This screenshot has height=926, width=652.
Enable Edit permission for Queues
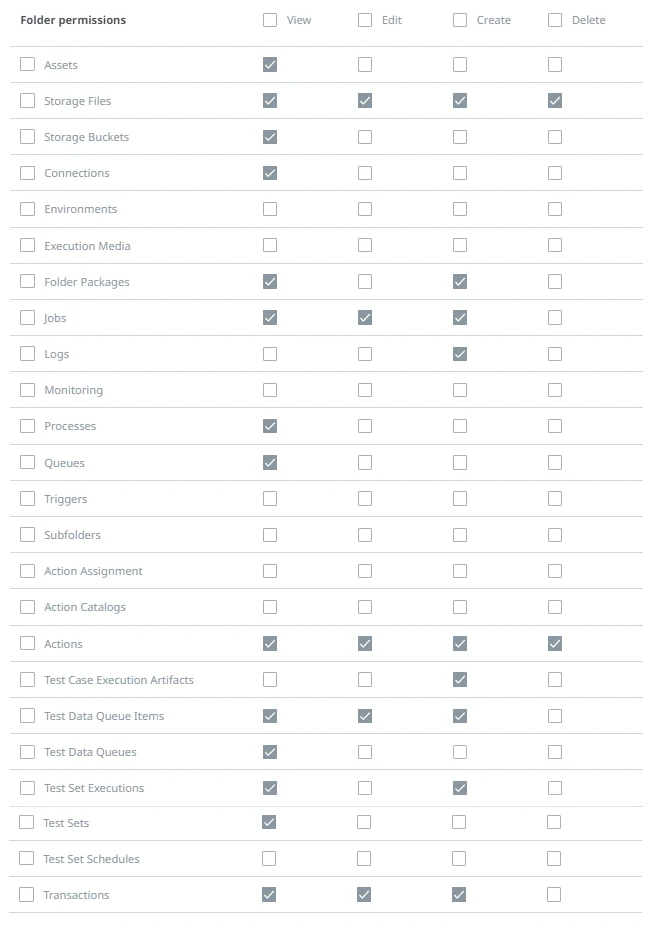365,462
